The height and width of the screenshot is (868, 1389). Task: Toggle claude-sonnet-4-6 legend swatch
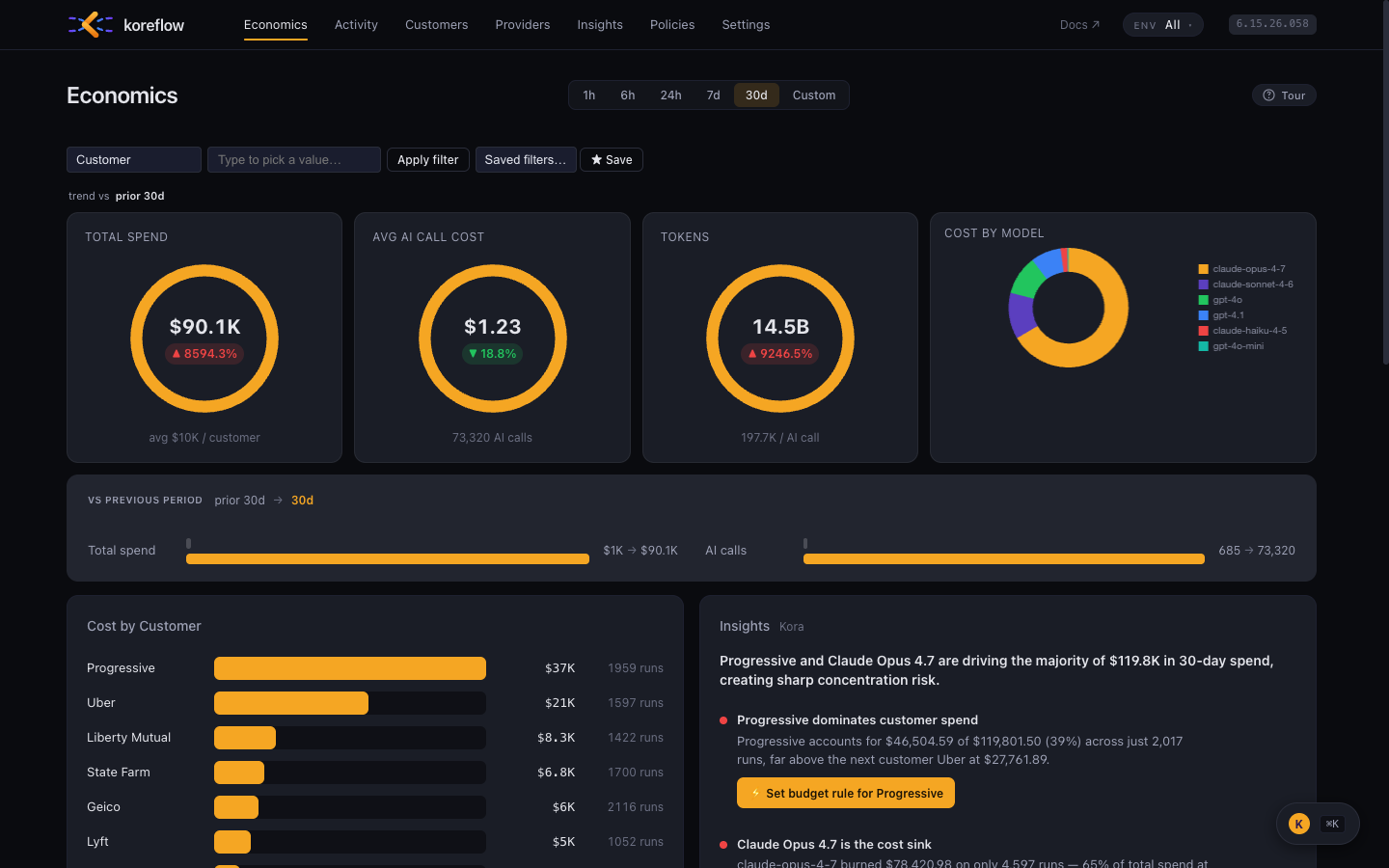pyautogui.click(x=1203, y=285)
